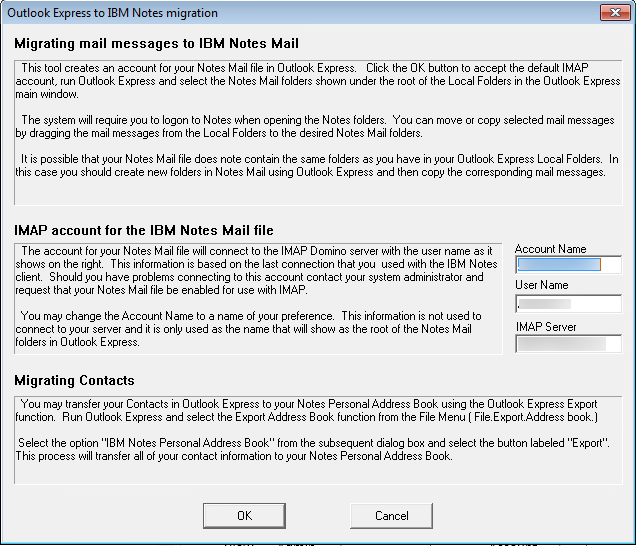The image size is (636, 546).
Task: Click the dialog title "Outlook Express to IBM Notes migration"
Action: [112, 13]
